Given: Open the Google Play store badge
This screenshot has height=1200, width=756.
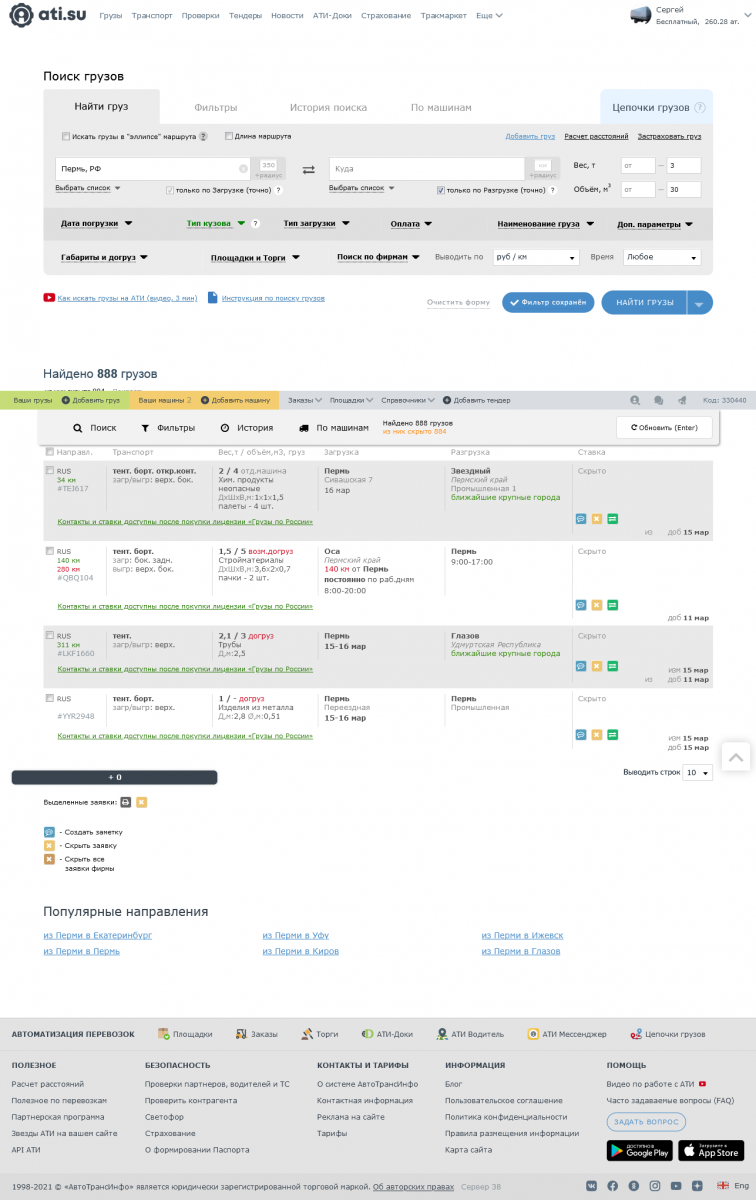Looking at the screenshot, I should [x=639, y=1151].
